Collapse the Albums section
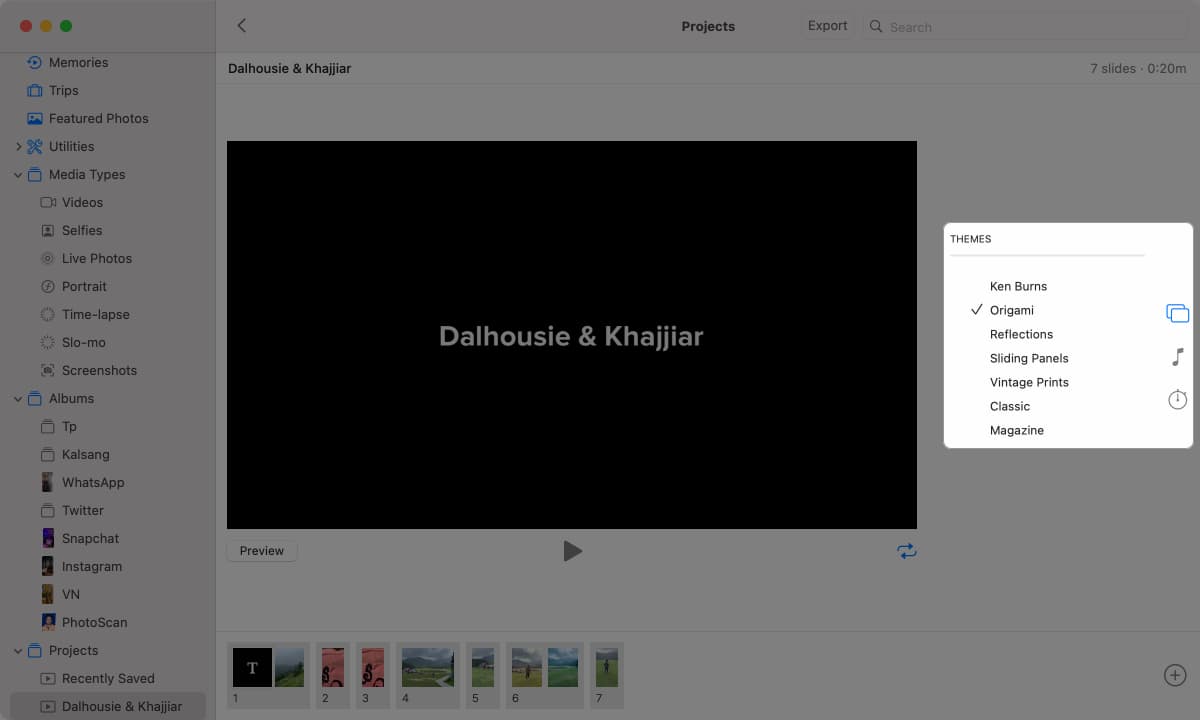This screenshot has height=720, width=1200. click(x=18, y=398)
